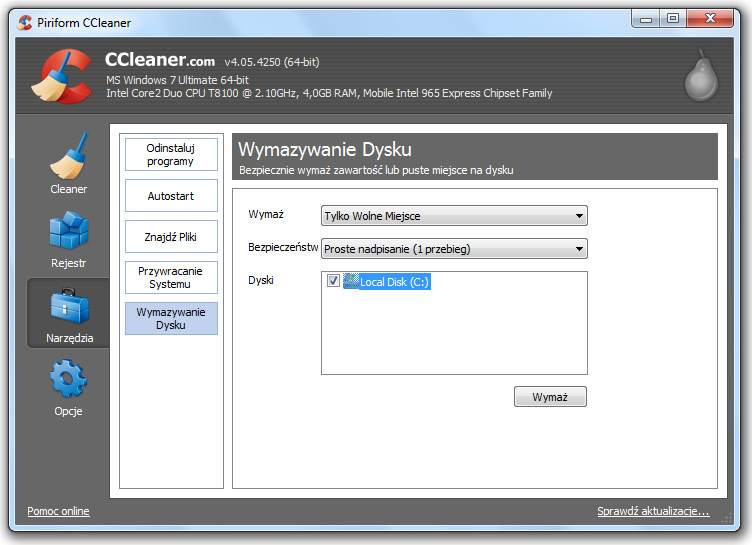Click the CCleaner title bar app icon
The width and height of the screenshot is (752, 545).
tap(24, 23)
